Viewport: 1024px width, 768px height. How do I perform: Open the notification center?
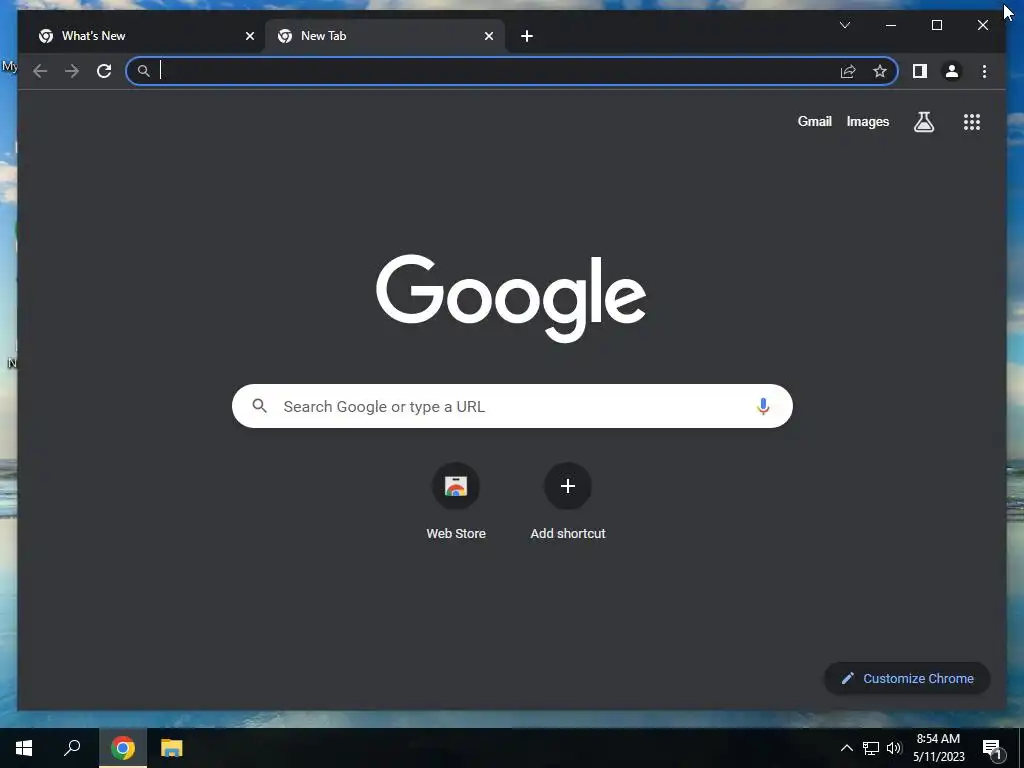(992, 748)
